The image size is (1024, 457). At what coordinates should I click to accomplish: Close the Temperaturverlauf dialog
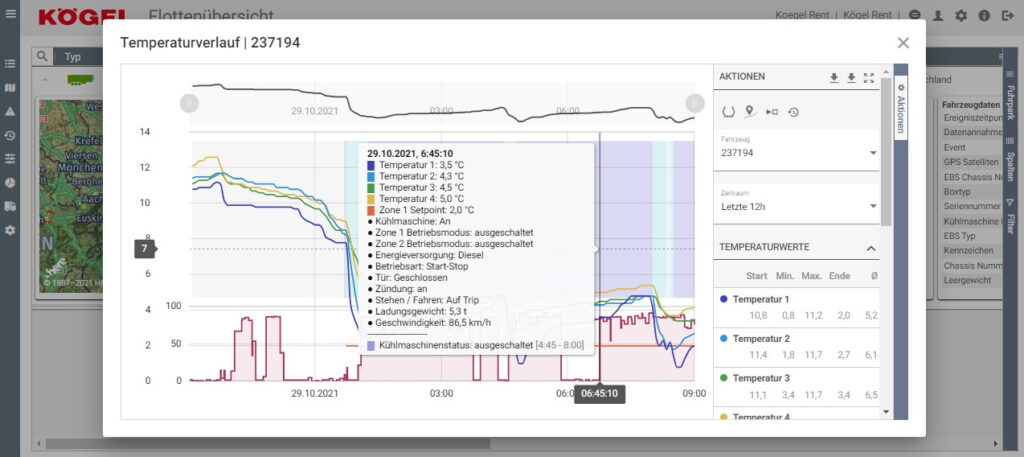903,43
